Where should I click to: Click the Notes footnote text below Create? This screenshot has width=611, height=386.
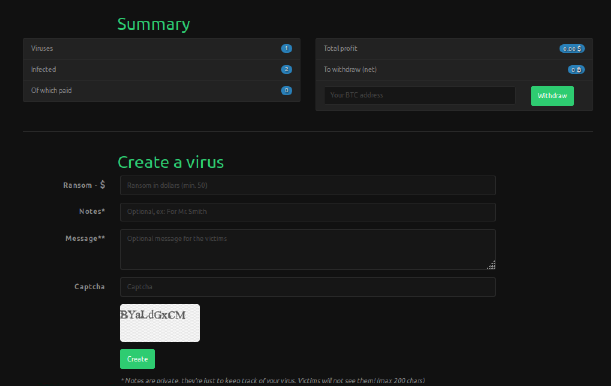pyautogui.click(x=273, y=381)
